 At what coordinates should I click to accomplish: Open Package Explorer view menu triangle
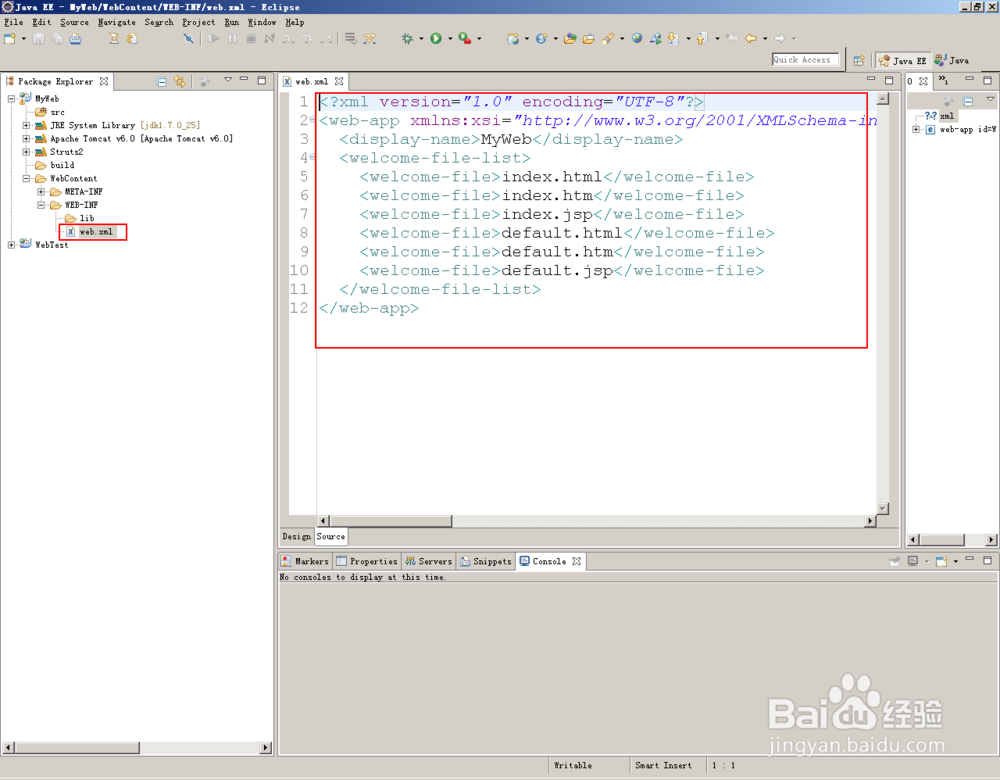coord(228,80)
